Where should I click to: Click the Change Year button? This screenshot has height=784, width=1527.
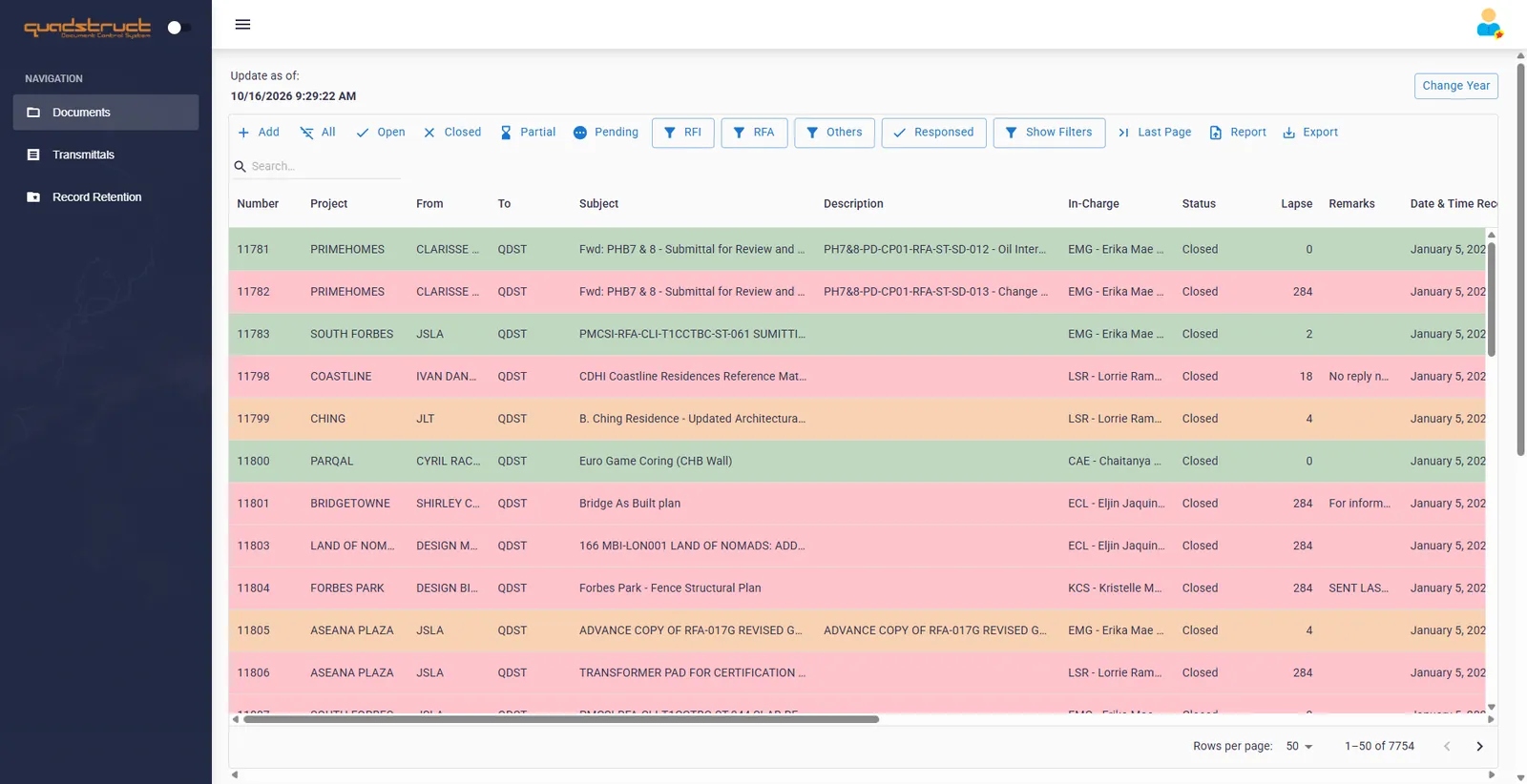coord(1455,86)
